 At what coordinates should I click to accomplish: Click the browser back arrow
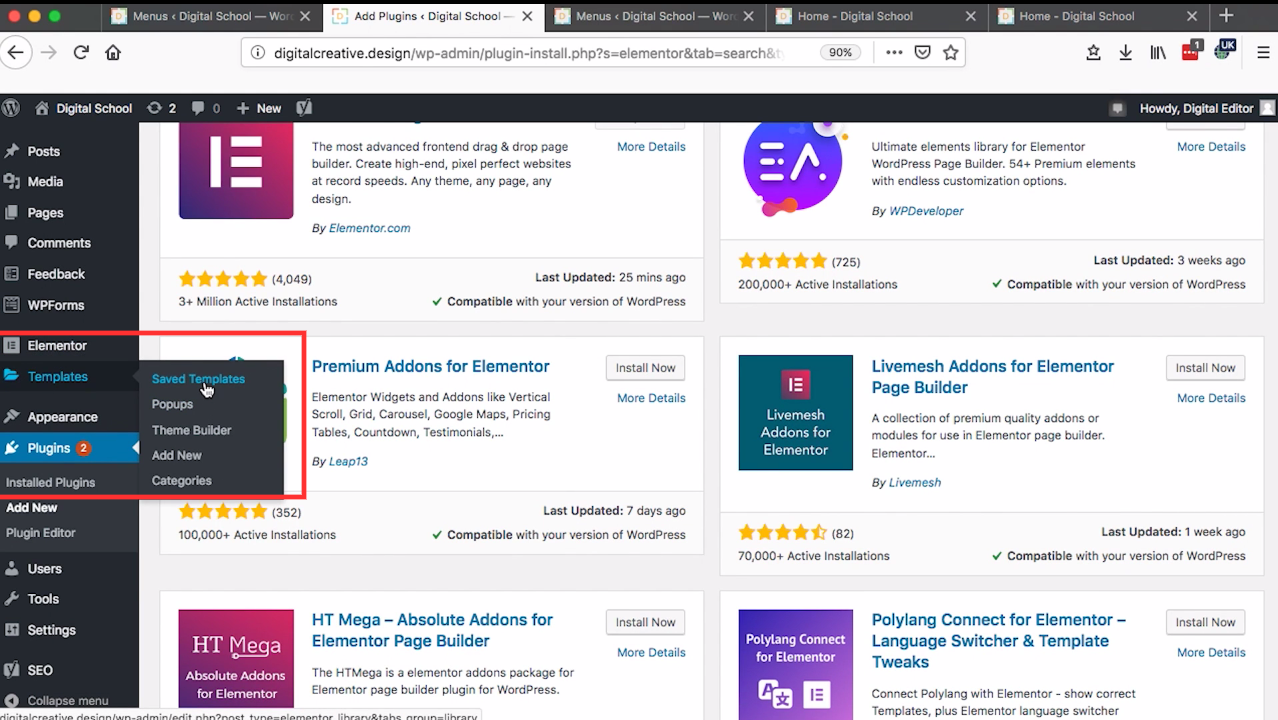[14, 53]
